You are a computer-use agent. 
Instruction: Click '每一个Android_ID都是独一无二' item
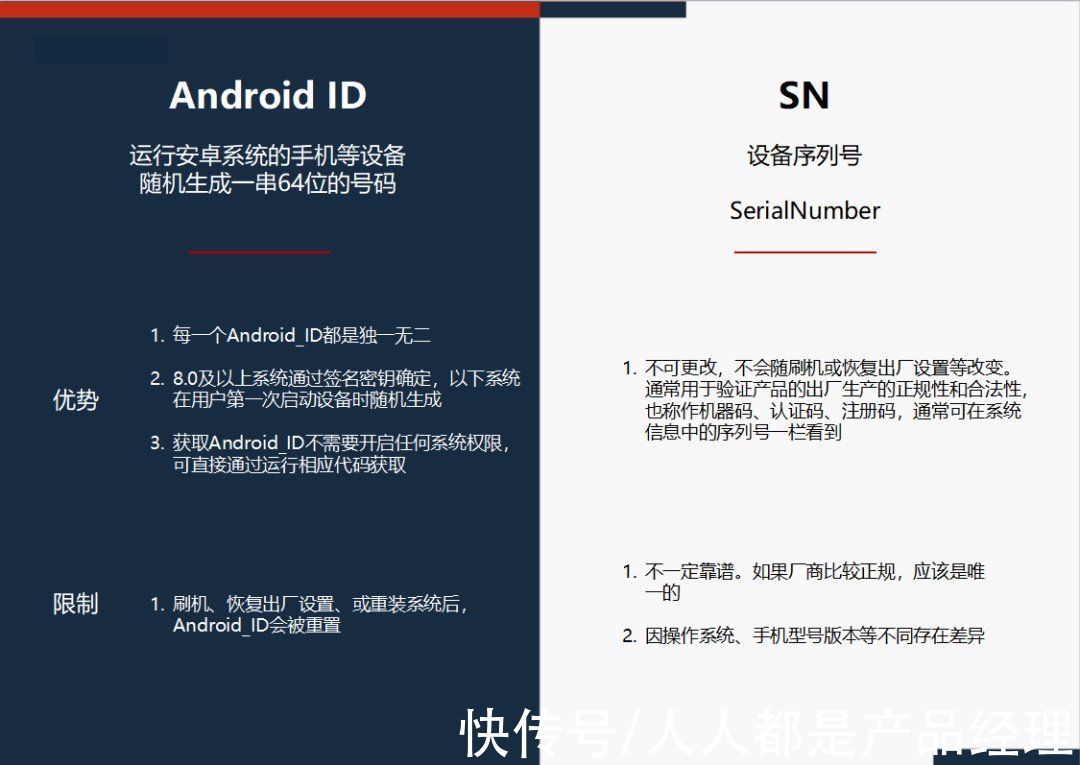coord(302,335)
